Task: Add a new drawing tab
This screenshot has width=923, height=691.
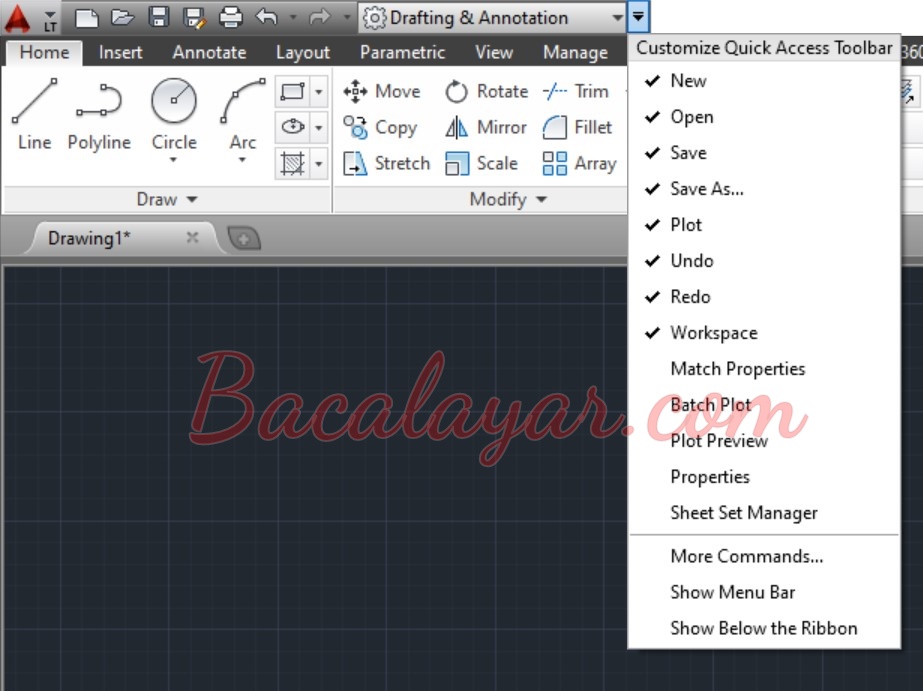Action: point(244,238)
